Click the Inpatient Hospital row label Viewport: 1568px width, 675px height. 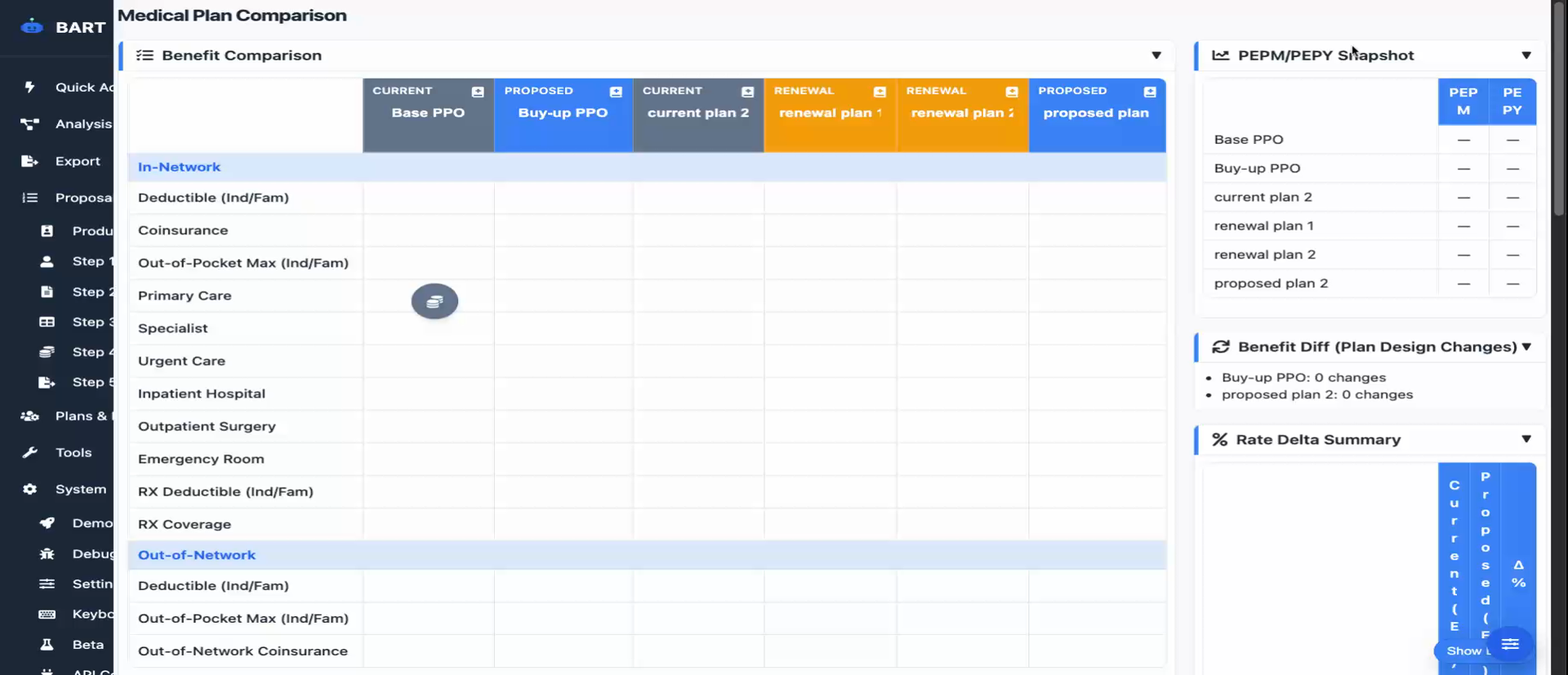(202, 394)
